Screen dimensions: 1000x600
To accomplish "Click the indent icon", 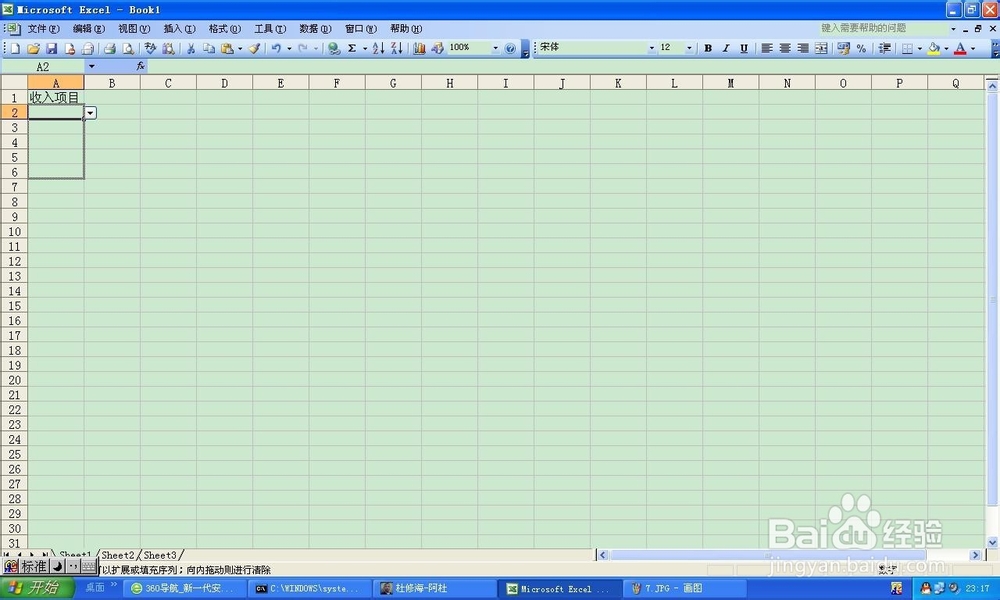I will click(885, 48).
